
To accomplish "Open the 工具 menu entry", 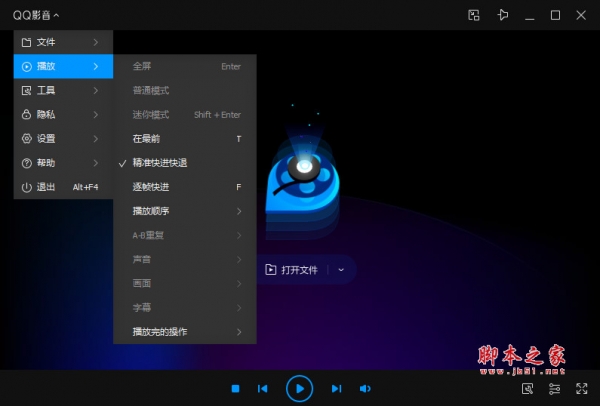I will click(x=63, y=90).
